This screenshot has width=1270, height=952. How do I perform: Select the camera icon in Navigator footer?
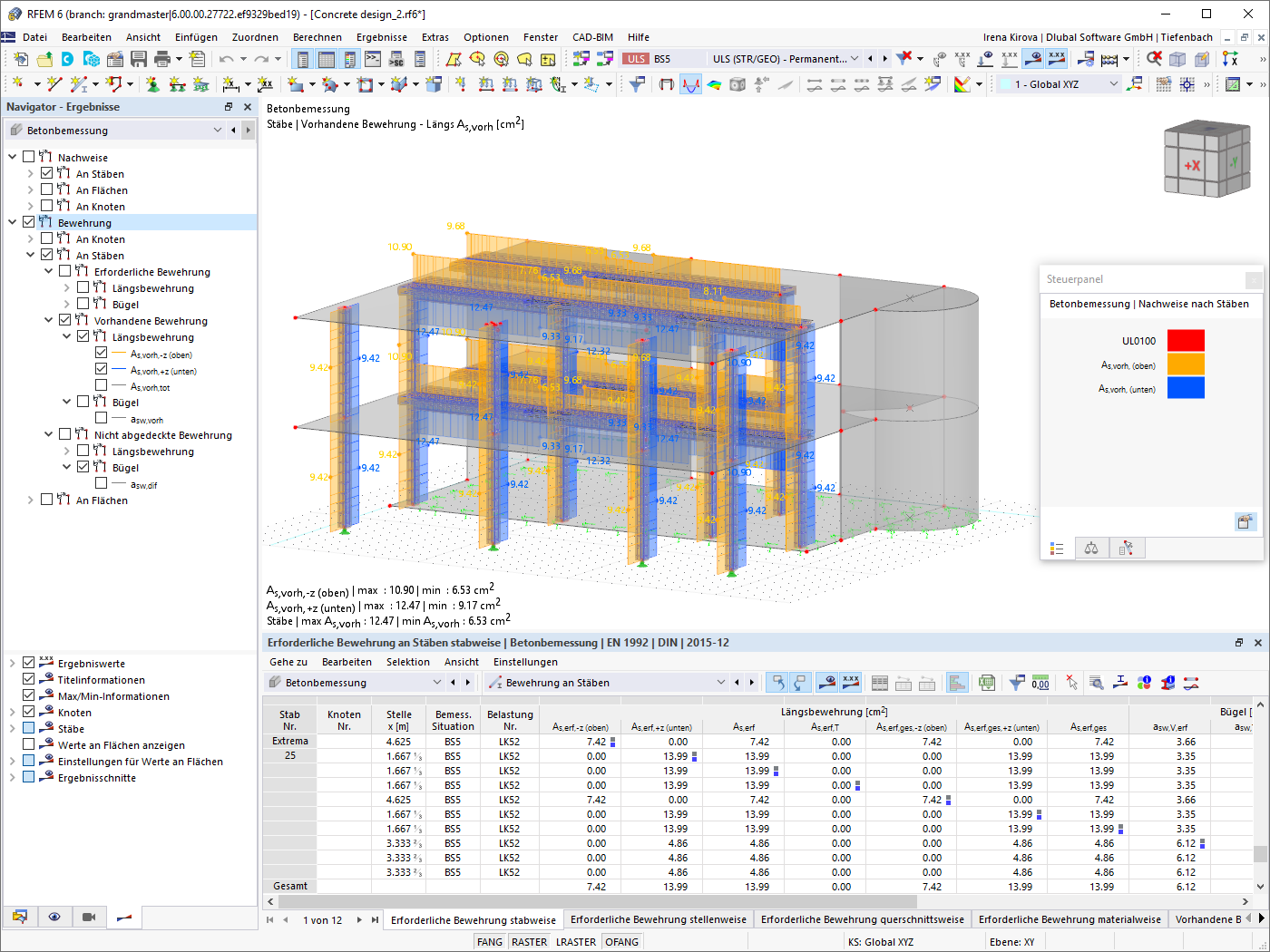point(88,918)
